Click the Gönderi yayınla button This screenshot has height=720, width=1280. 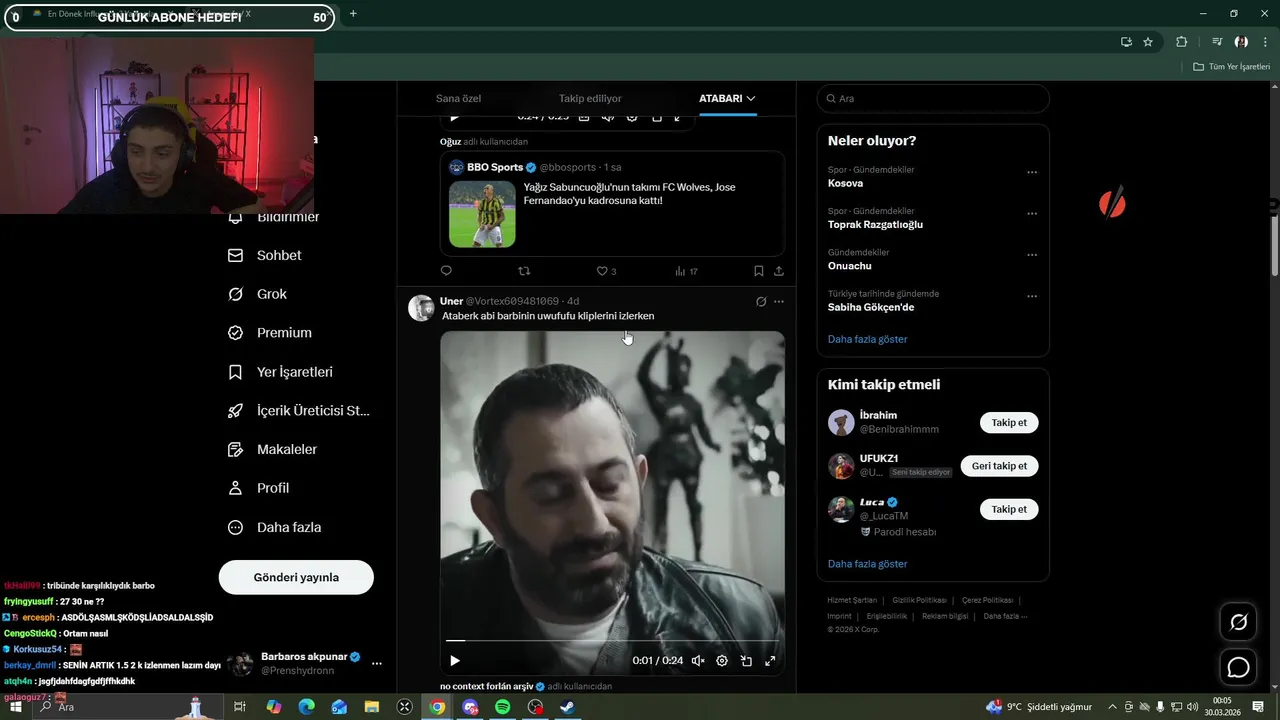(296, 577)
